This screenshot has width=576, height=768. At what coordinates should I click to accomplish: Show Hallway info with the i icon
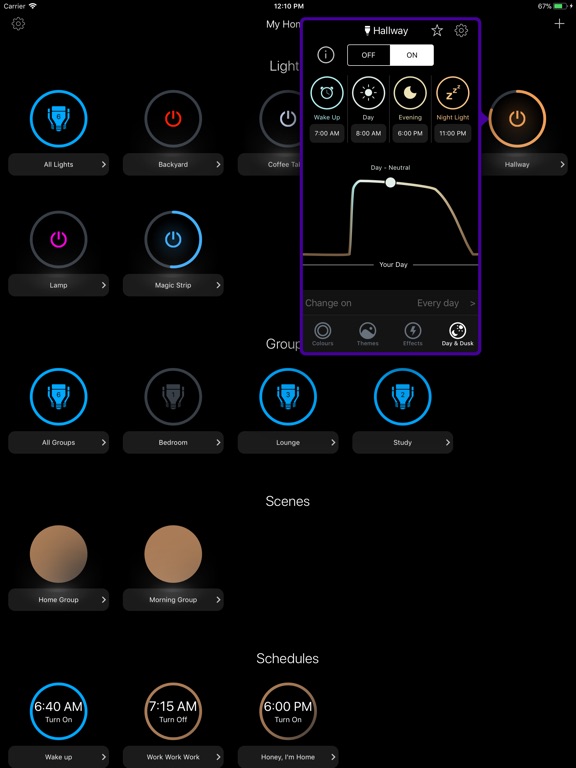point(326,55)
